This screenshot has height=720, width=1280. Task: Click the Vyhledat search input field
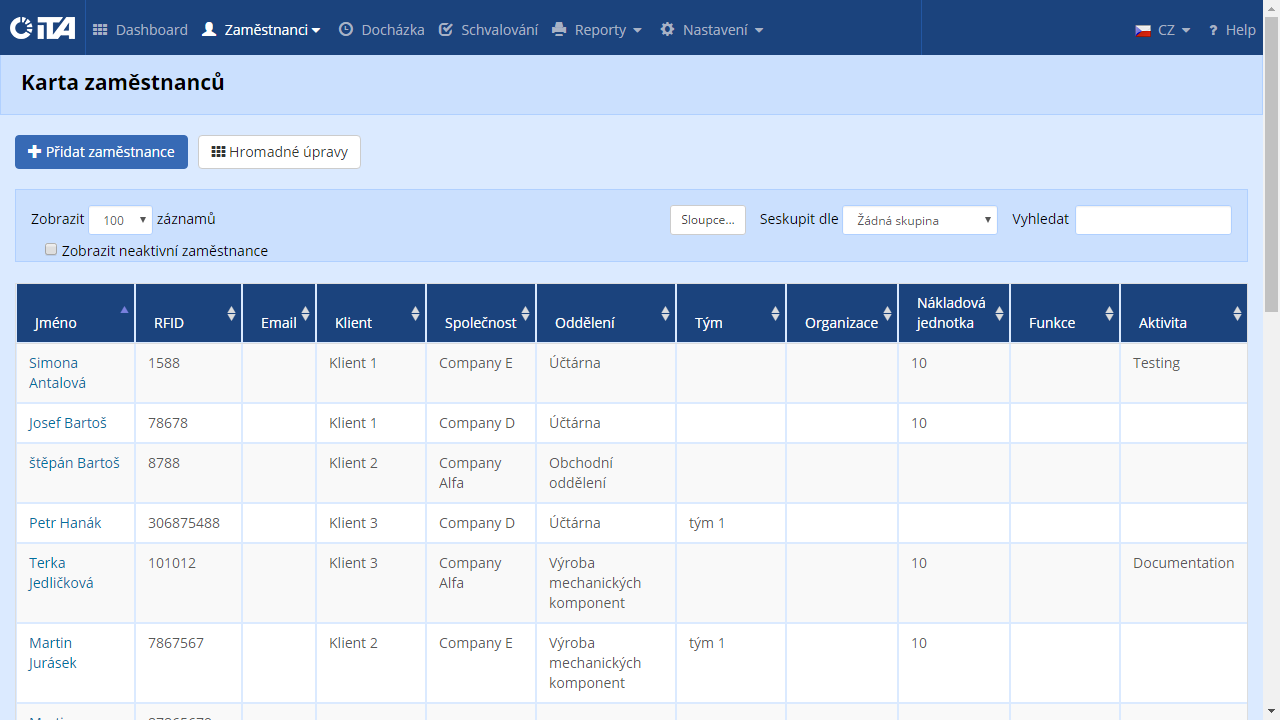click(1152, 220)
